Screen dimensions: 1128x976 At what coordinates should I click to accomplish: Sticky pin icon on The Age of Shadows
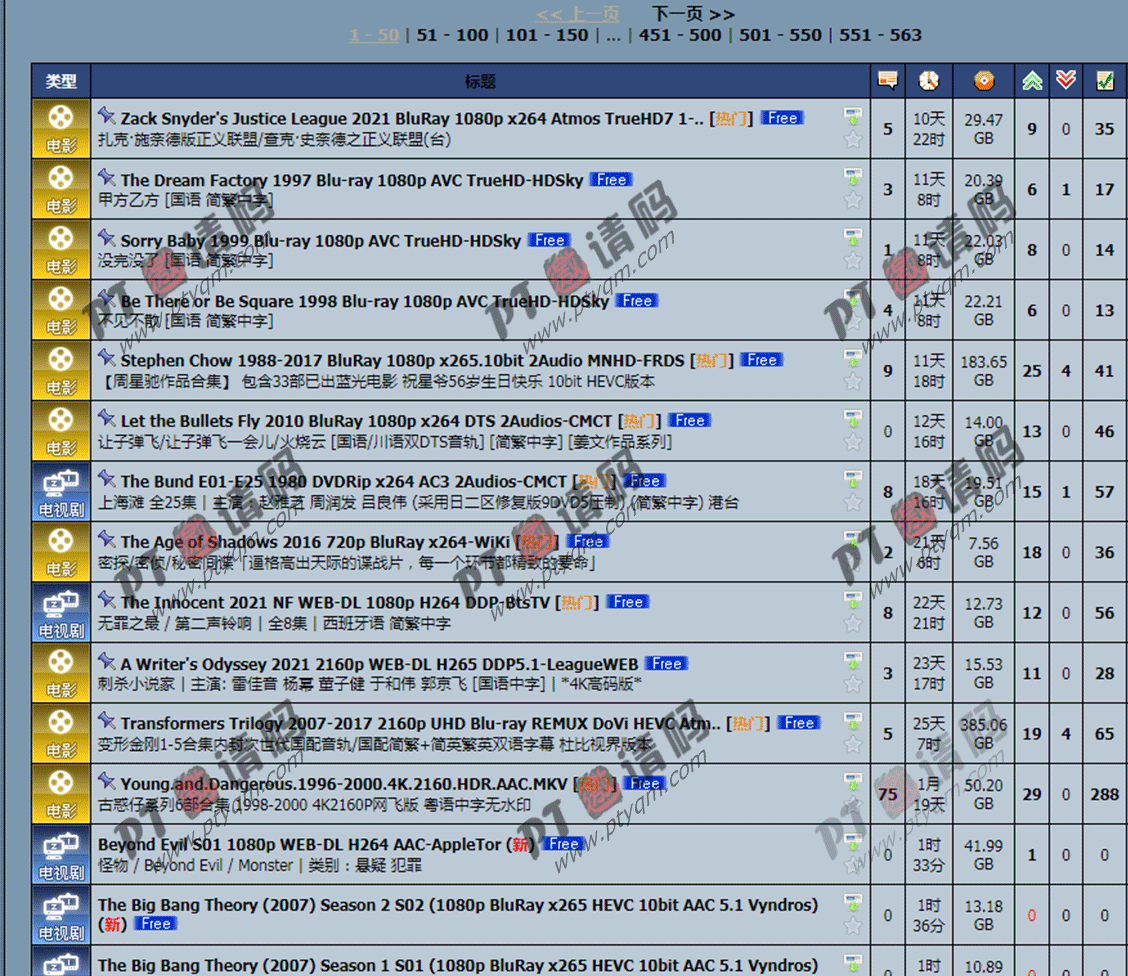[107, 539]
